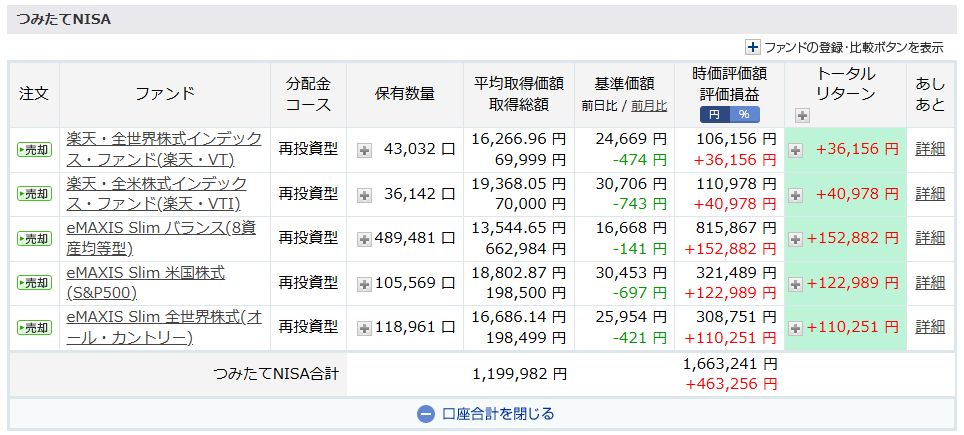The image size is (964, 435).
Task: Click 口座合計を閉じる text link
Action: 498,413
